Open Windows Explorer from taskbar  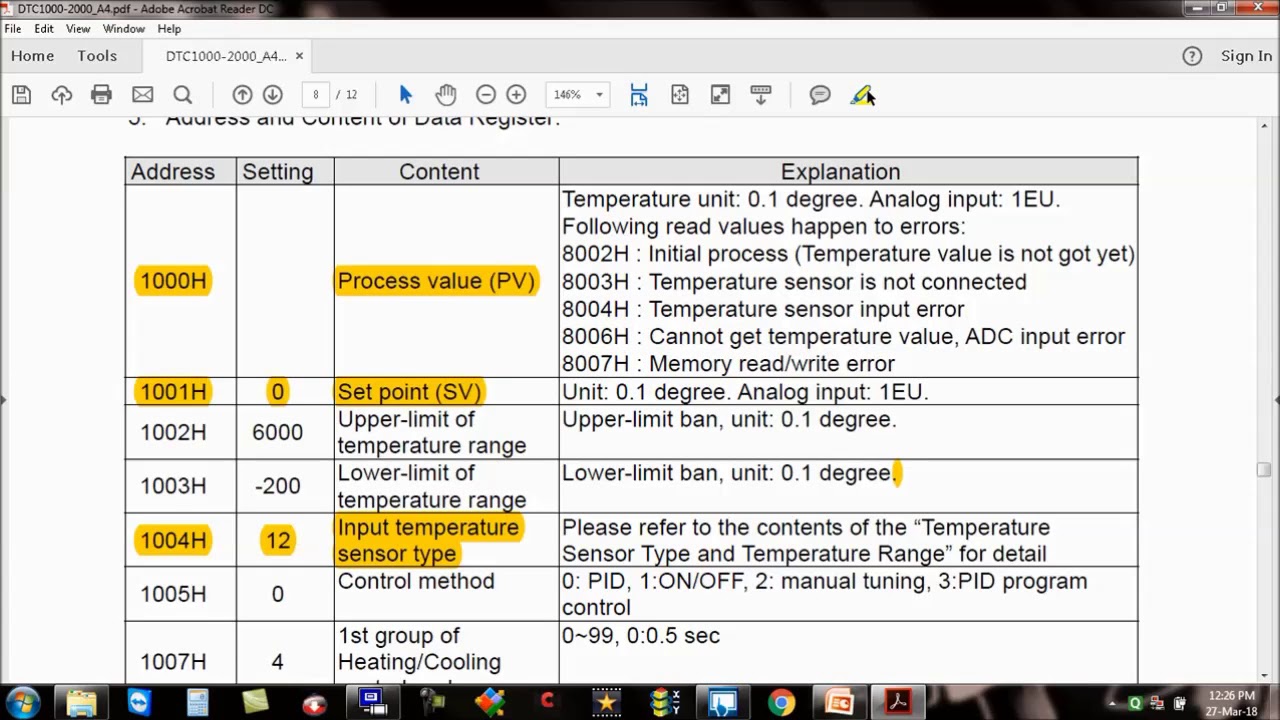81,702
